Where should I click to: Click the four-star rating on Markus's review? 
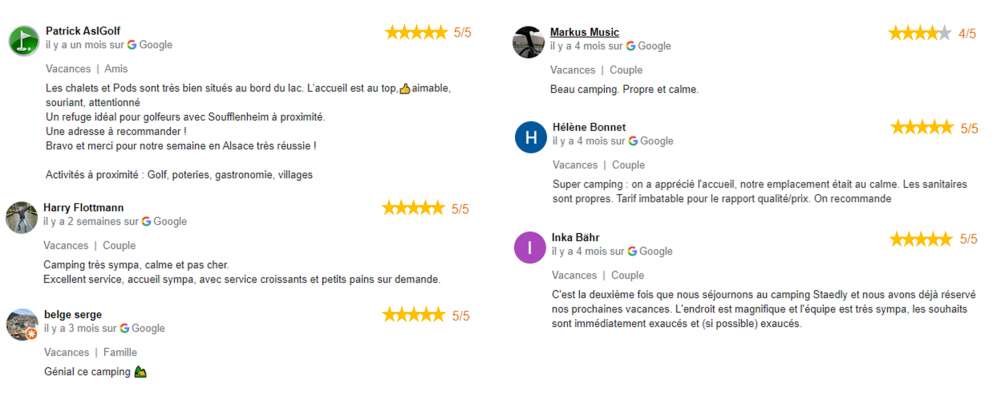[920, 33]
